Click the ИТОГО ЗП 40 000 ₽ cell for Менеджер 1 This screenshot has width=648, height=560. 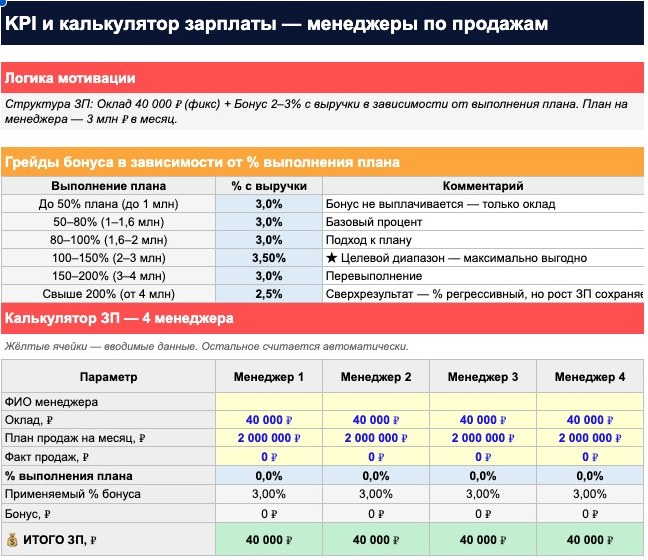coord(269,539)
